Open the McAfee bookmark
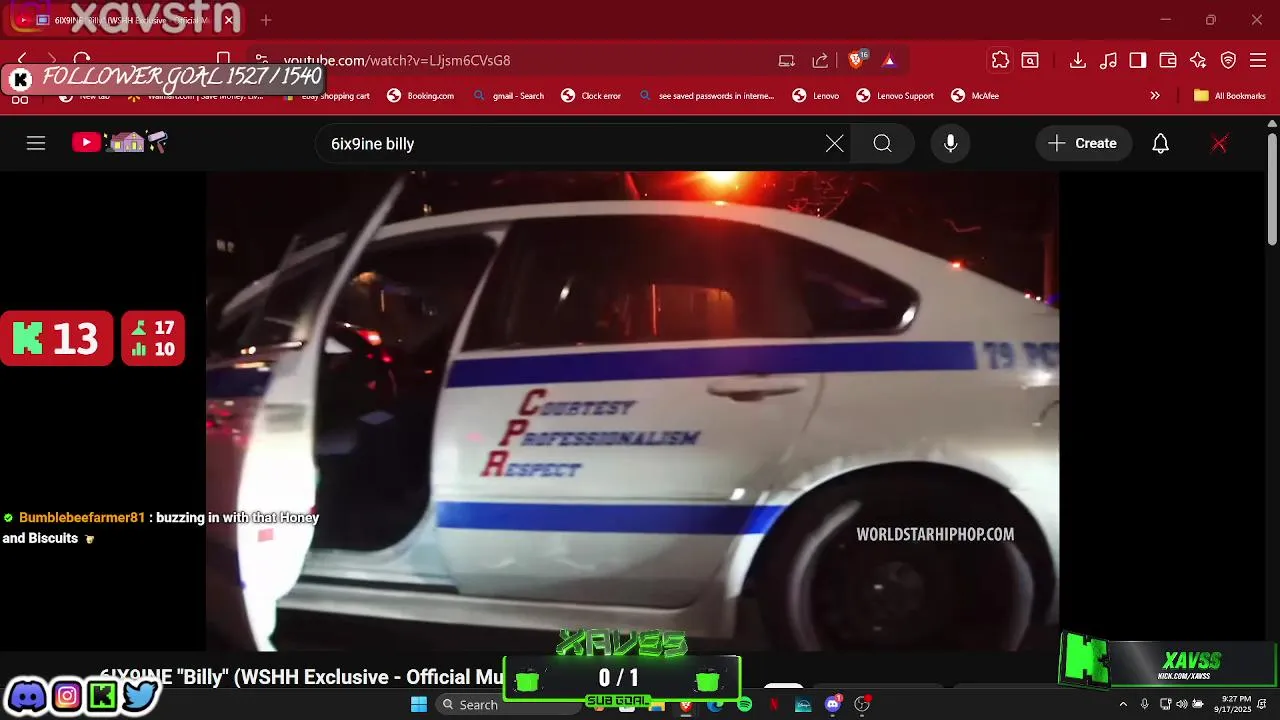The height and width of the screenshot is (720, 1280). tap(975, 96)
